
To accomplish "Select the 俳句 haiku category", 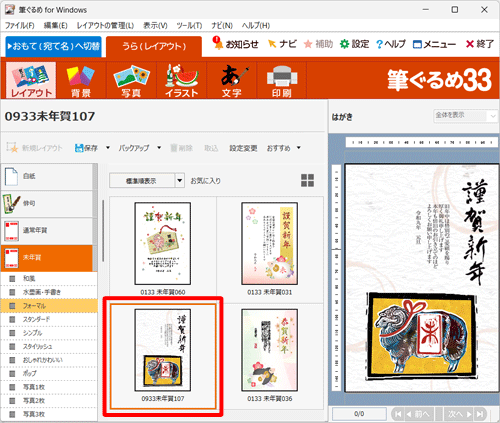I will point(47,203).
